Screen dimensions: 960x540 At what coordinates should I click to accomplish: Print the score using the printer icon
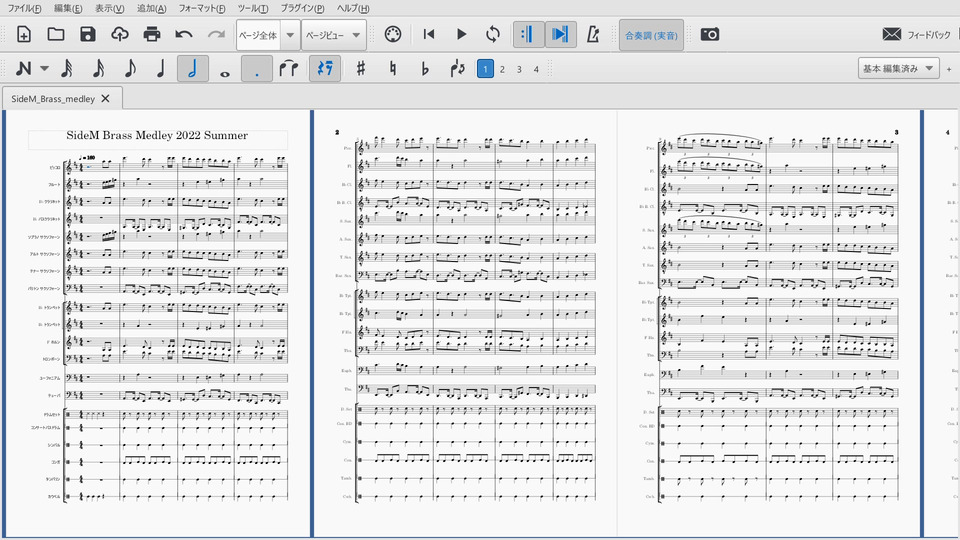point(152,34)
